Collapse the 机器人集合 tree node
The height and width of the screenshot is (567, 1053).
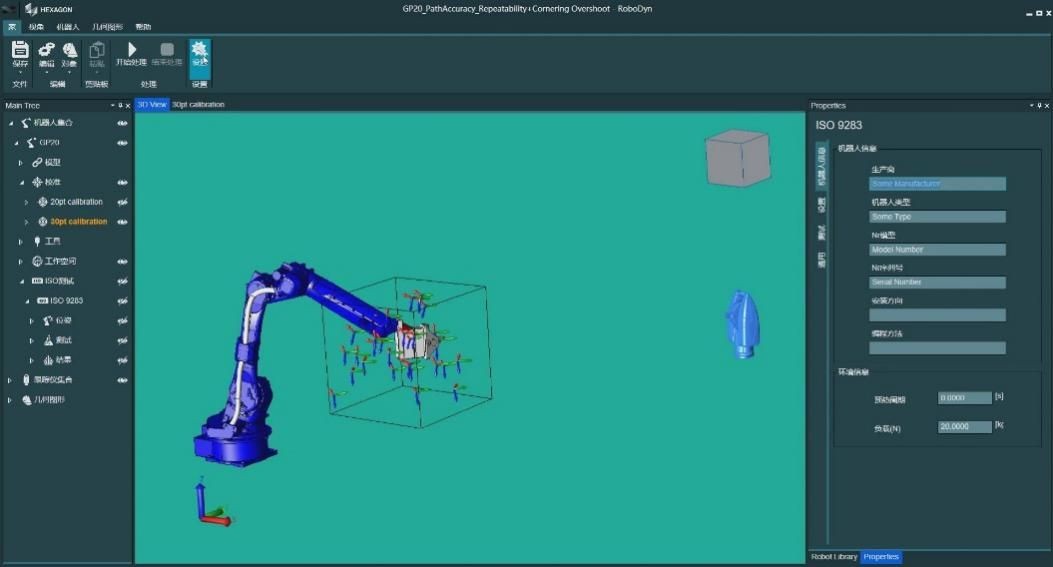tap(11, 123)
